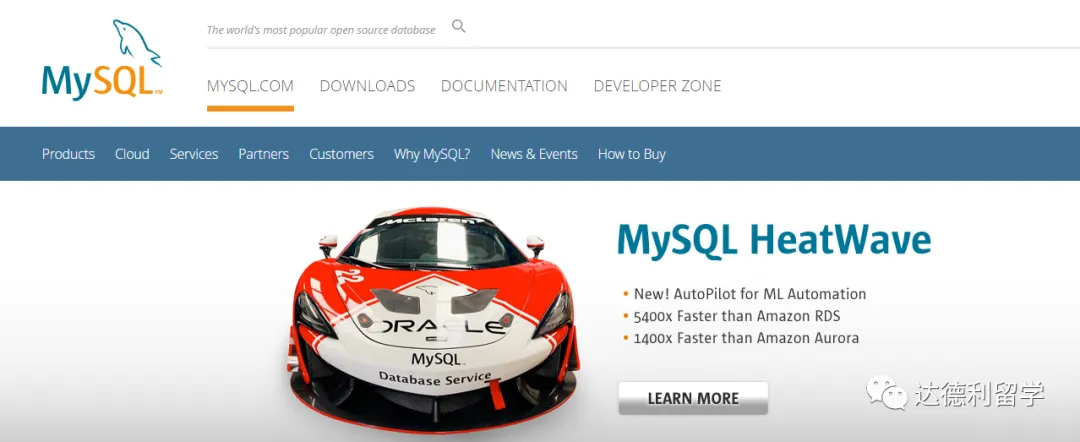Open the Products menu

[68, 154]
